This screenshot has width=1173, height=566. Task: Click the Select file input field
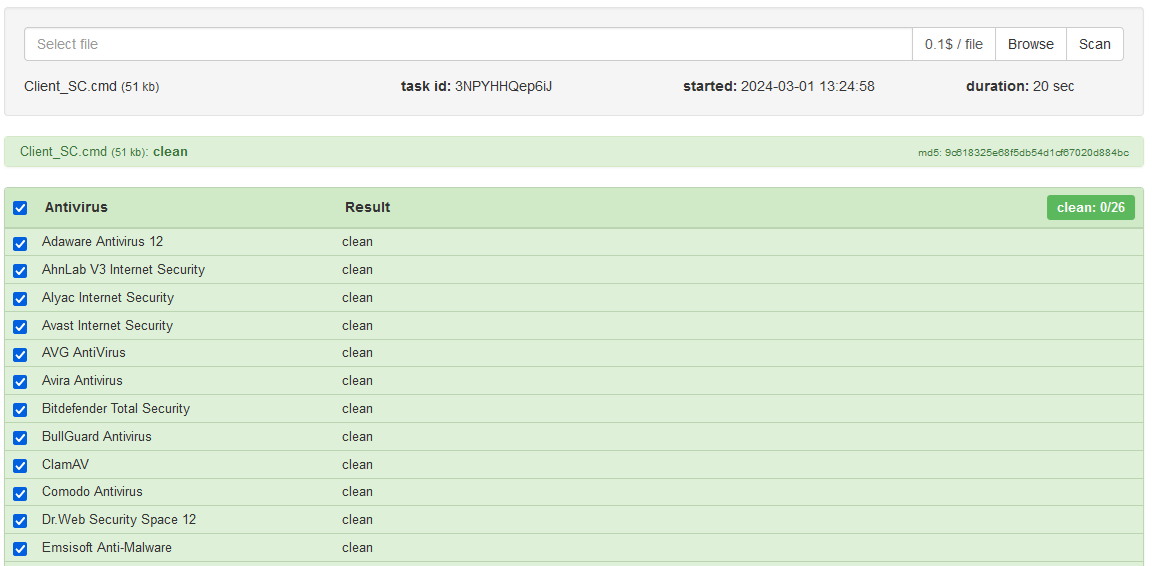tap(468, 44)
